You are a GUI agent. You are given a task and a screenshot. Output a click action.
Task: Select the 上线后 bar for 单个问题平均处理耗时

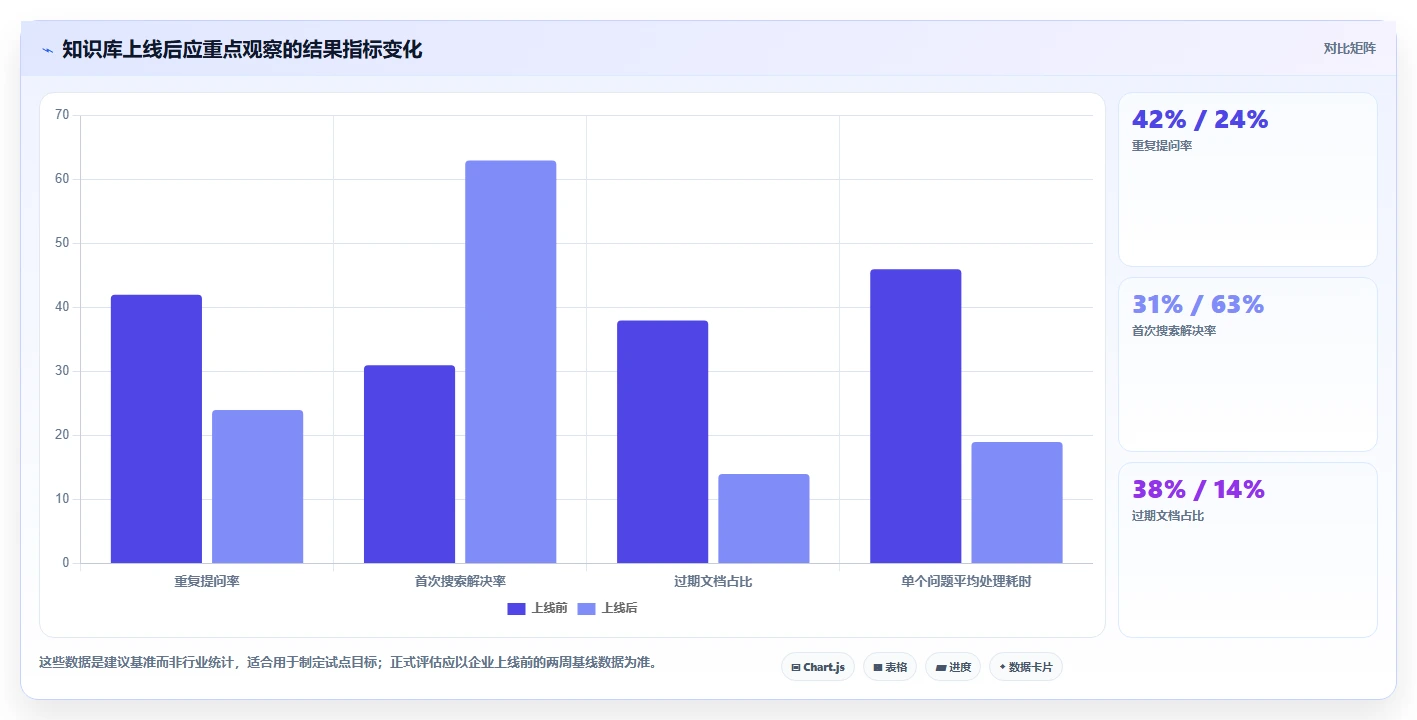pos(1016,503)
